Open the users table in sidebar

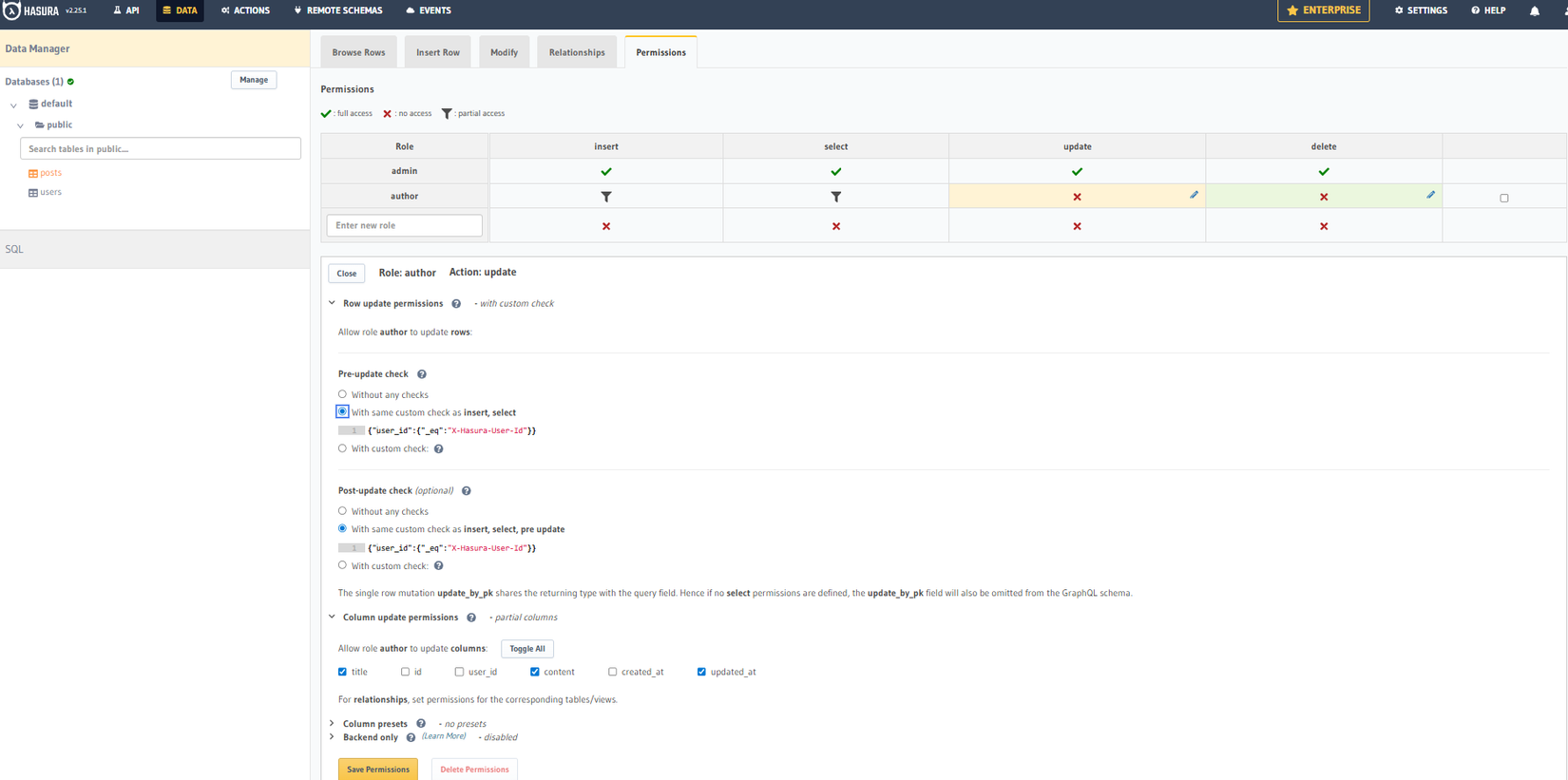tap(51, 192)
